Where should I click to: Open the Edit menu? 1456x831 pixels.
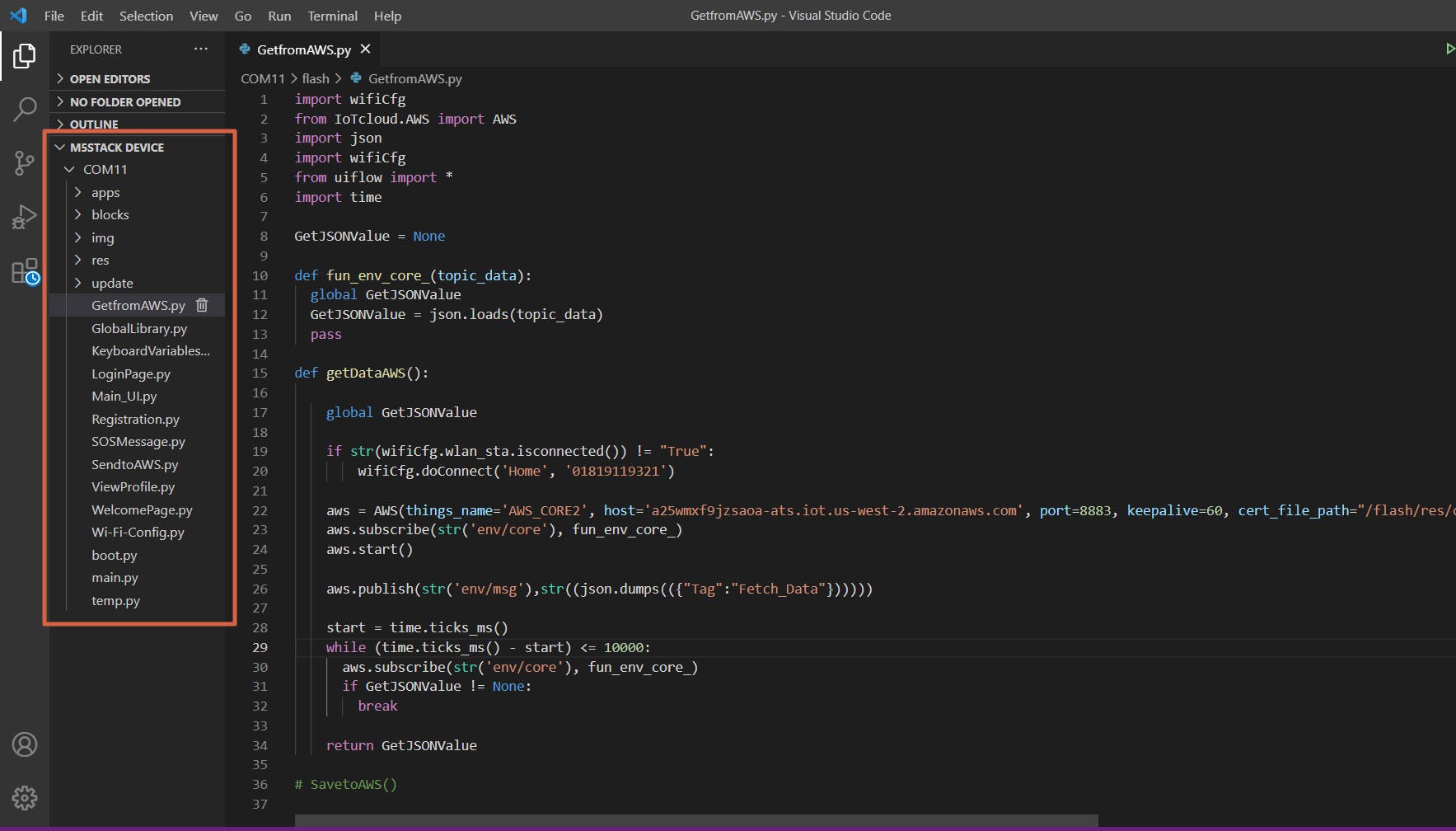click(91, 16)
